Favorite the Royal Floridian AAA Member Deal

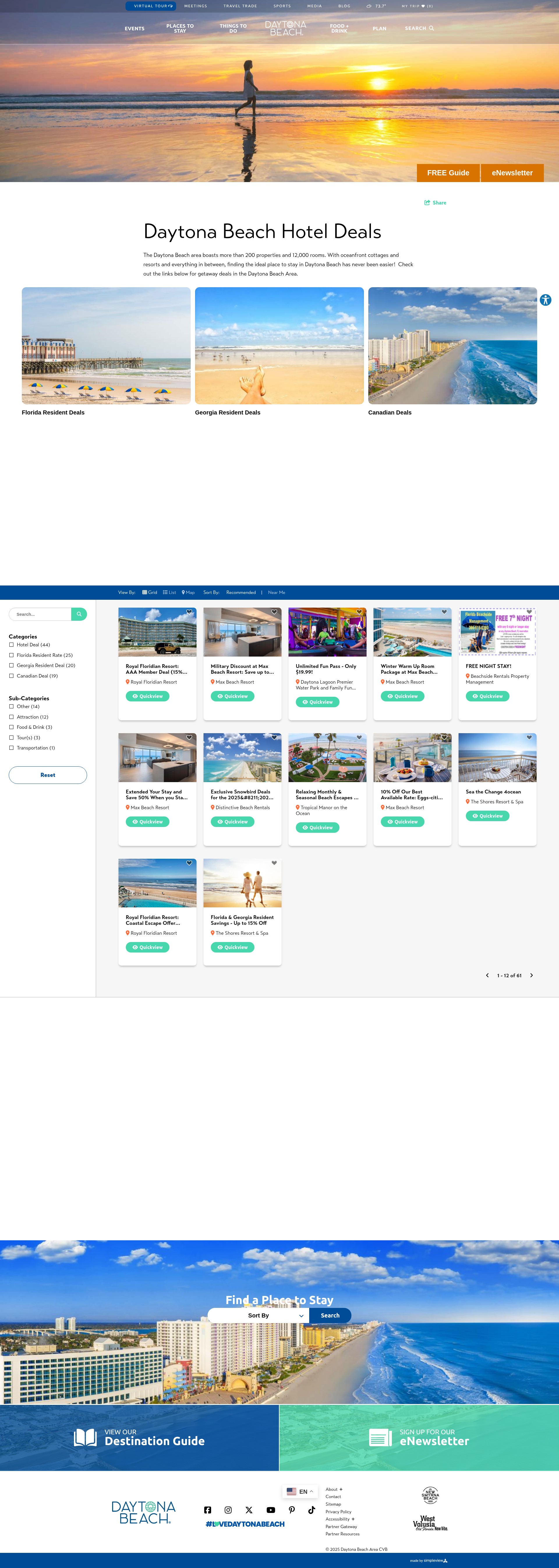pos(189,612)
